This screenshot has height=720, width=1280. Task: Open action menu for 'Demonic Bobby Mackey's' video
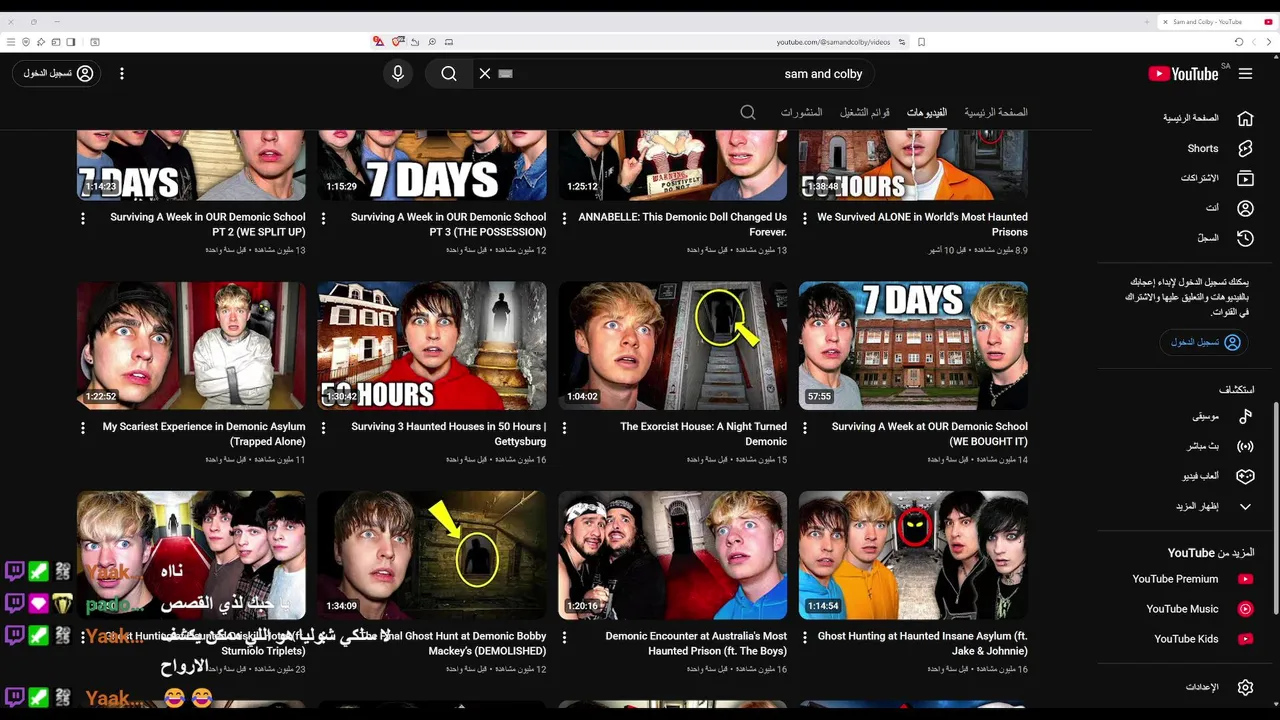[323, 637]
